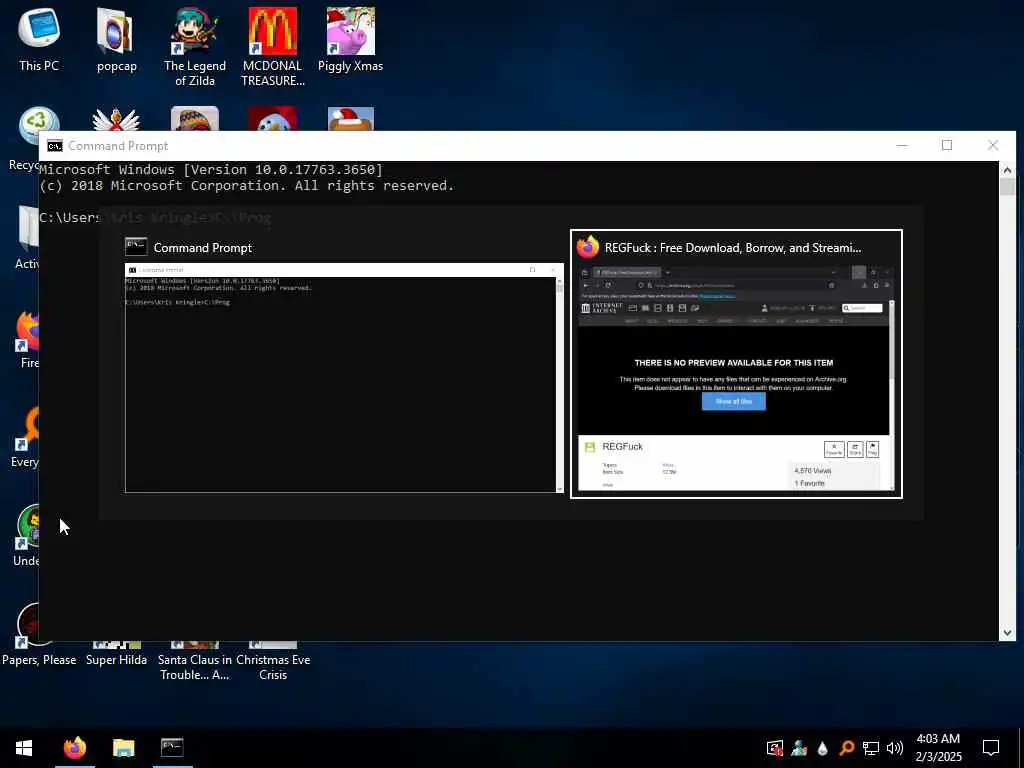Click the two-people tray icon
1024x768 pixels.
click(x=799, y=748)
